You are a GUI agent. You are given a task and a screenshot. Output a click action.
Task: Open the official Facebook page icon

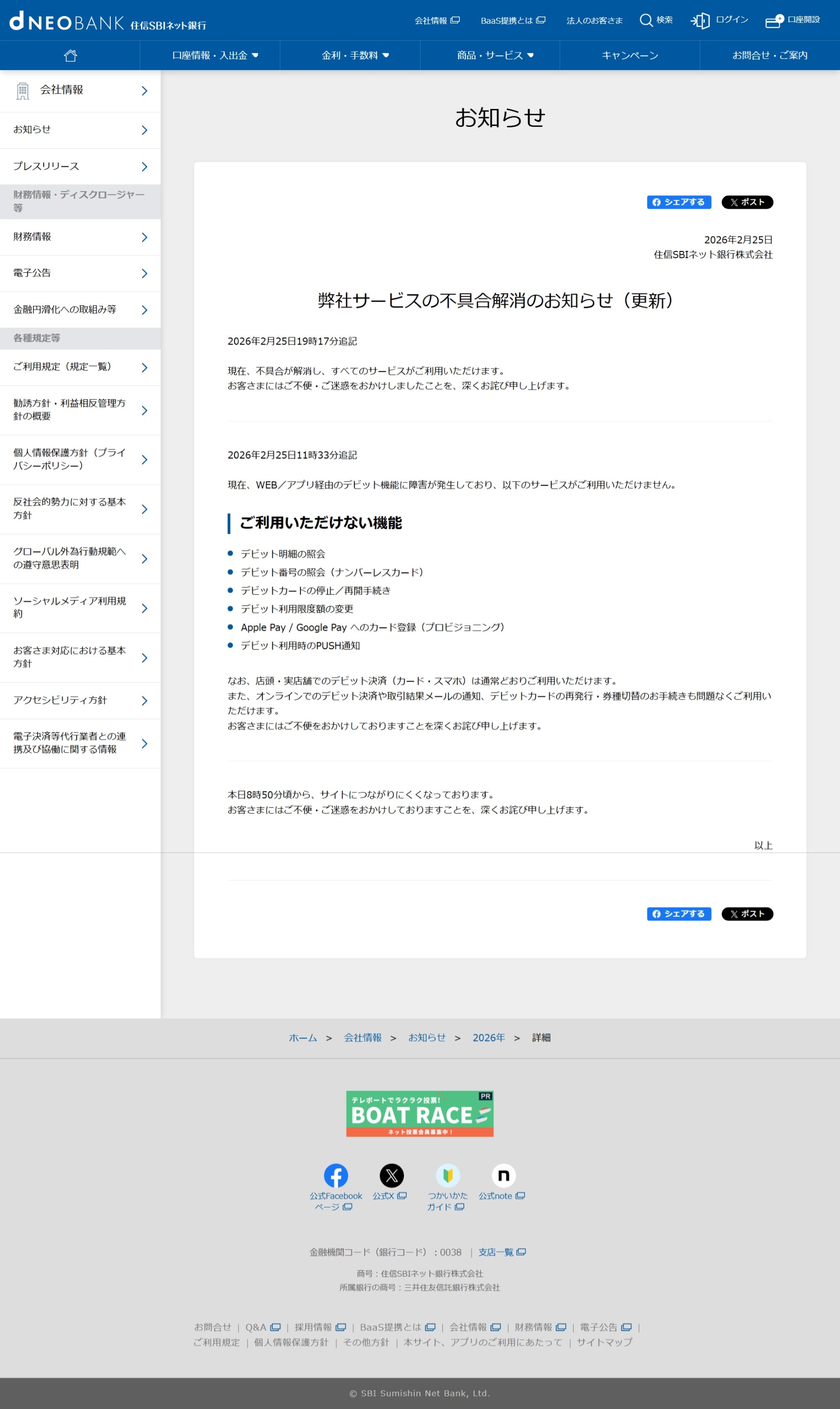(336, 1176)
